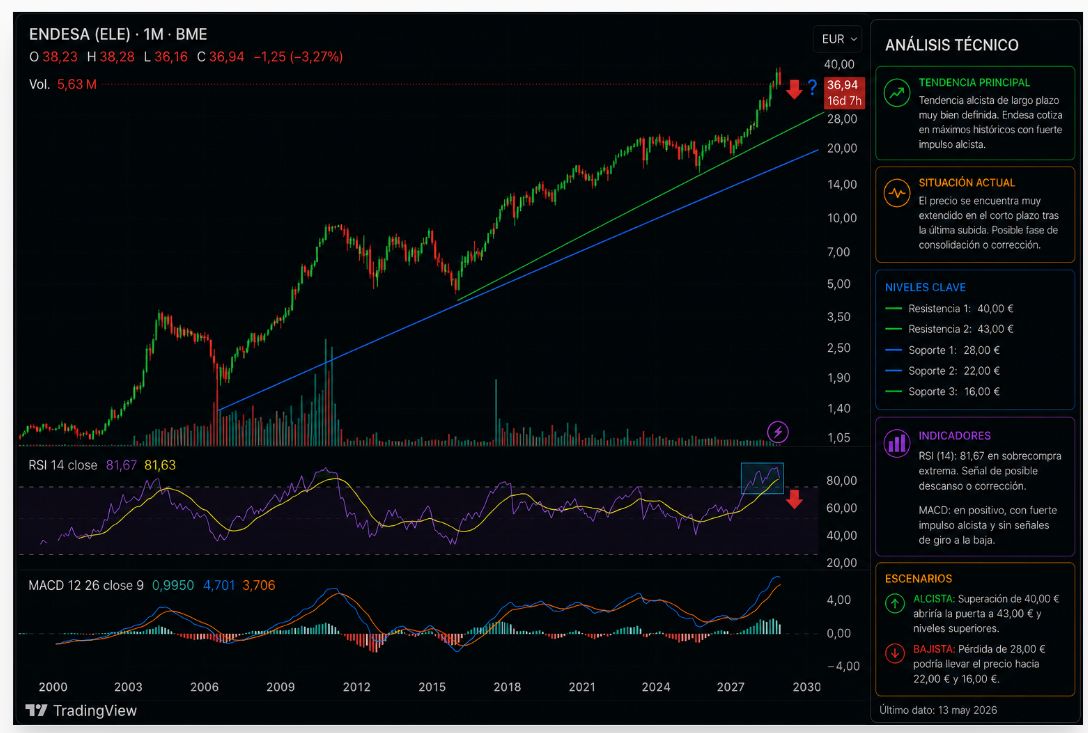The height and width of the screenshot is (733, 1088).
Task: Click the BAJISTA scenario label
Action: coord(934,649)
